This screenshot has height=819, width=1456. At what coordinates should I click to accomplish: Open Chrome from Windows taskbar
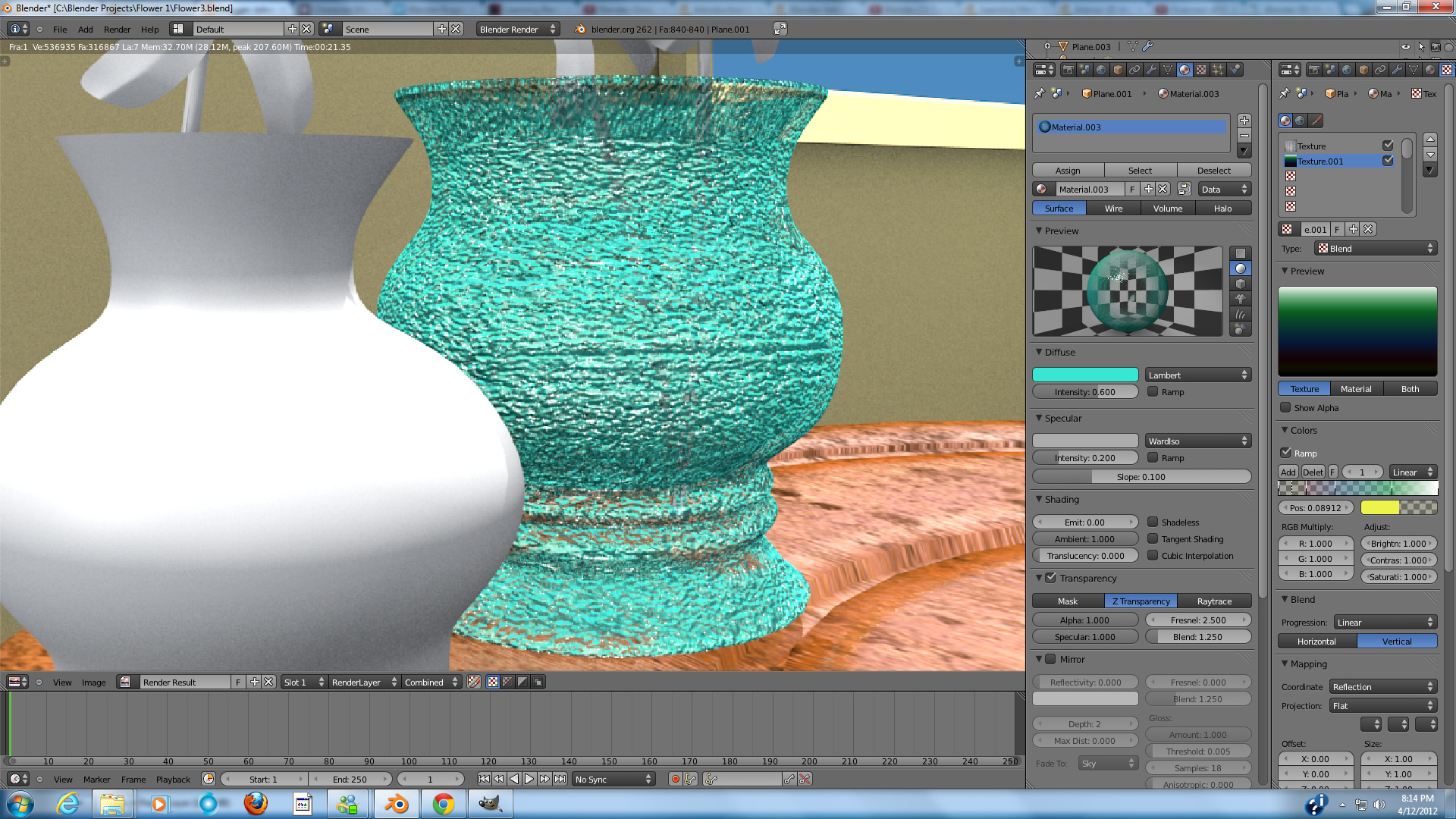click(x=444, y=804)
